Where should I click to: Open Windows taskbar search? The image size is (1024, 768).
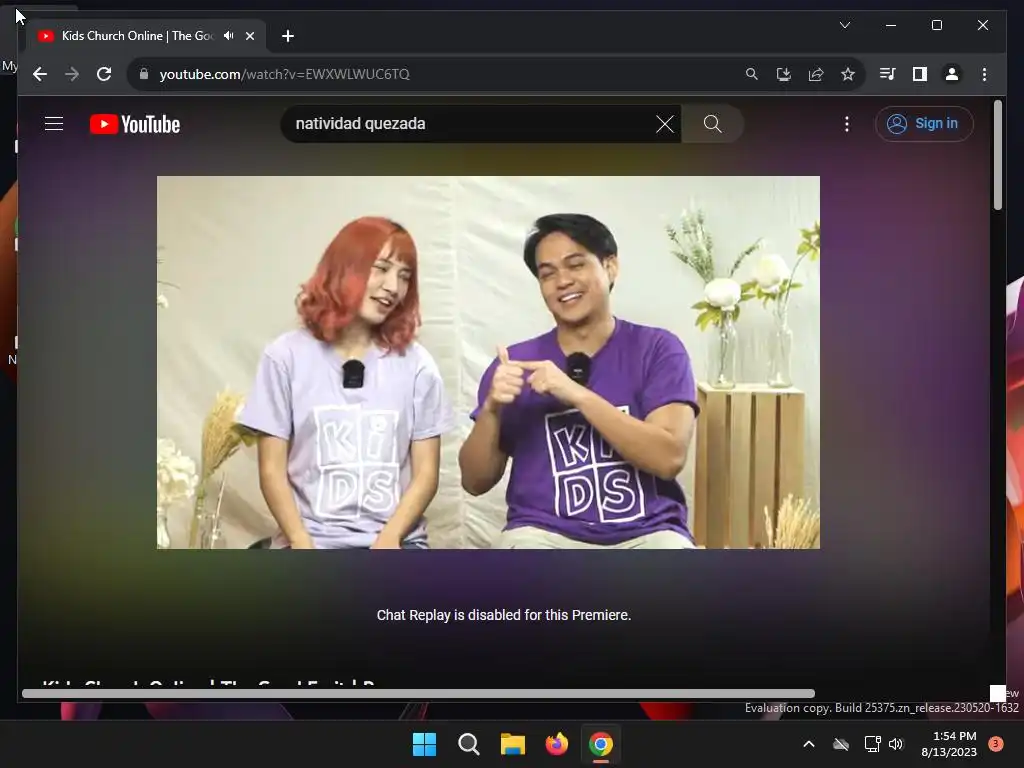tap(469, 744)
